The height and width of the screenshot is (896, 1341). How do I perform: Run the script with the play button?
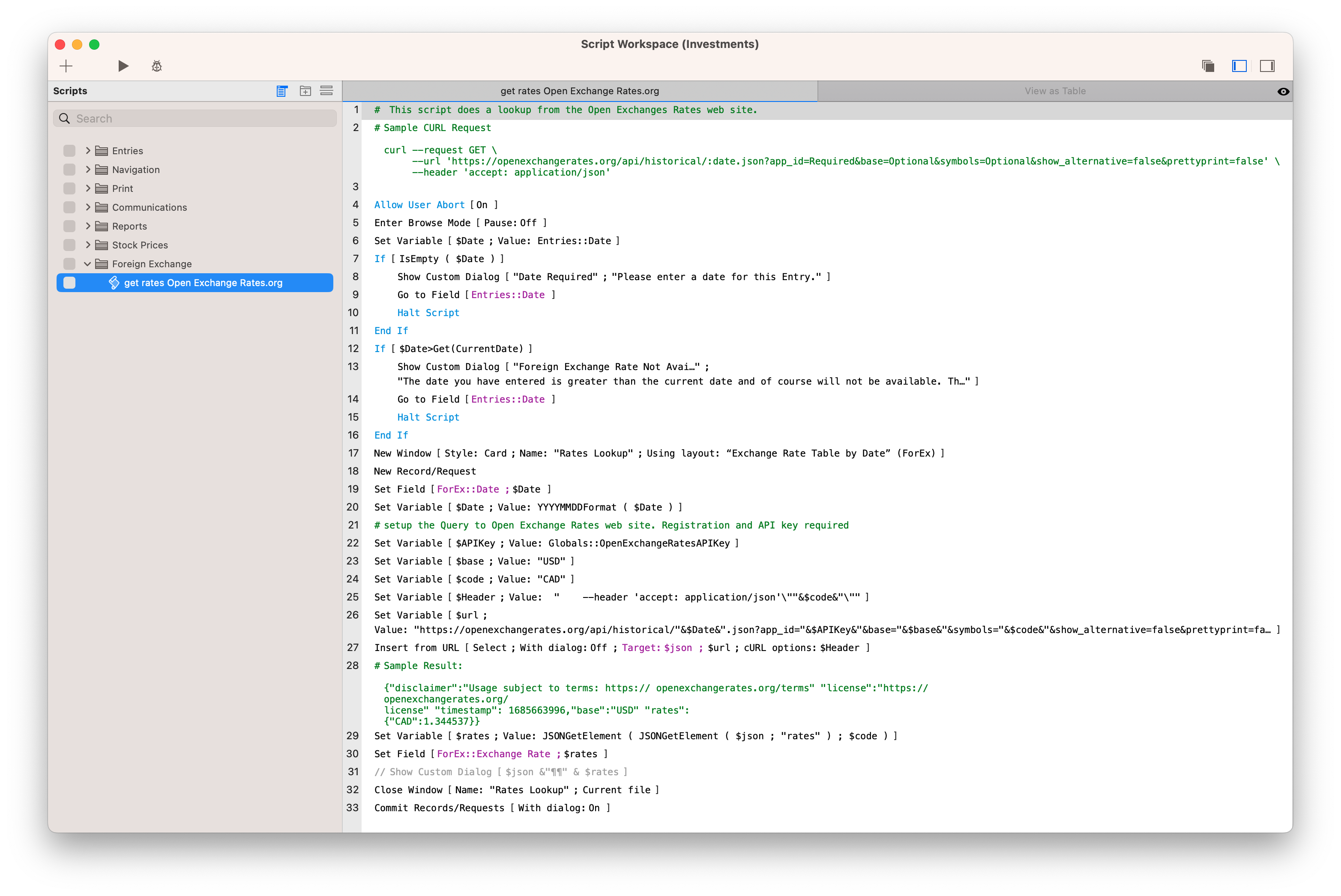[123, 66]
